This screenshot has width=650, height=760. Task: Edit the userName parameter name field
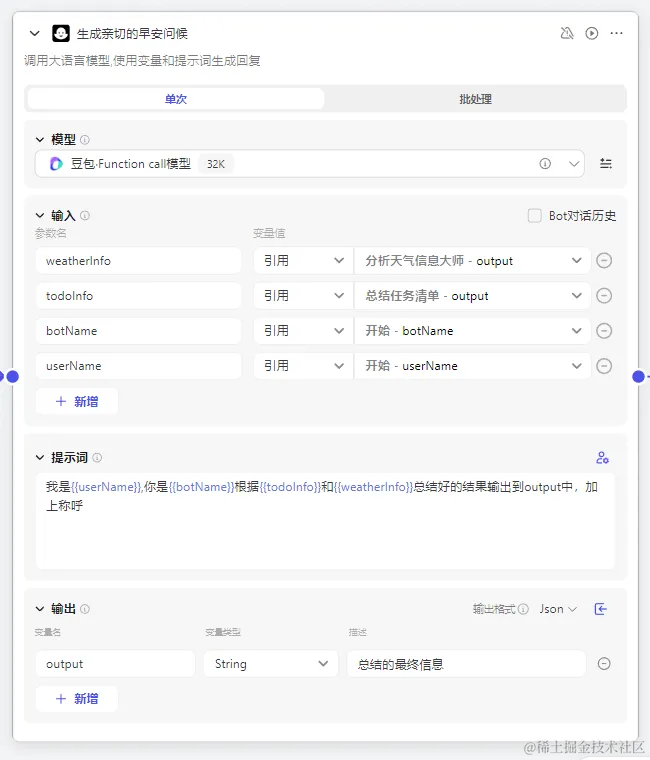click(x=139, y=366)
